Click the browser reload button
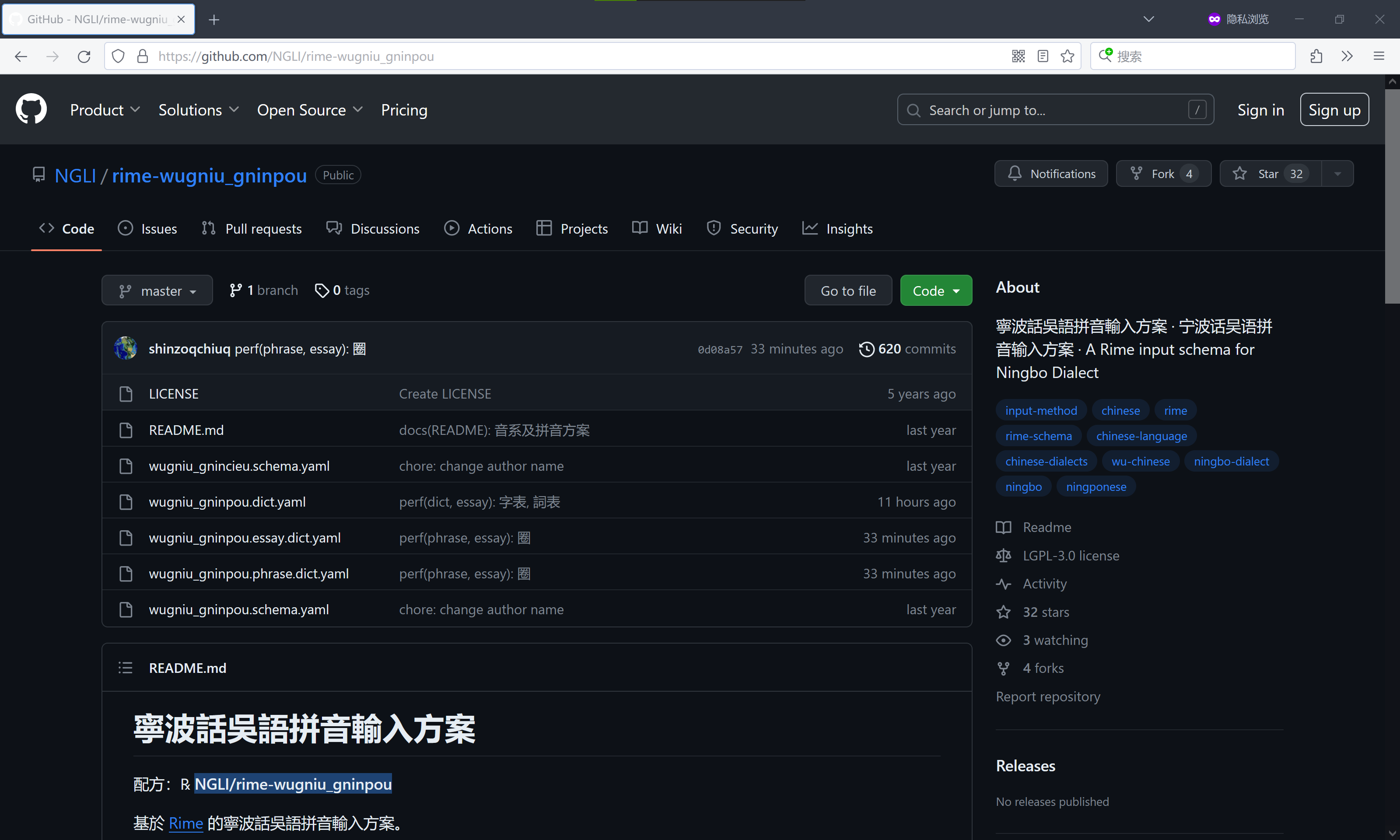 84,56
